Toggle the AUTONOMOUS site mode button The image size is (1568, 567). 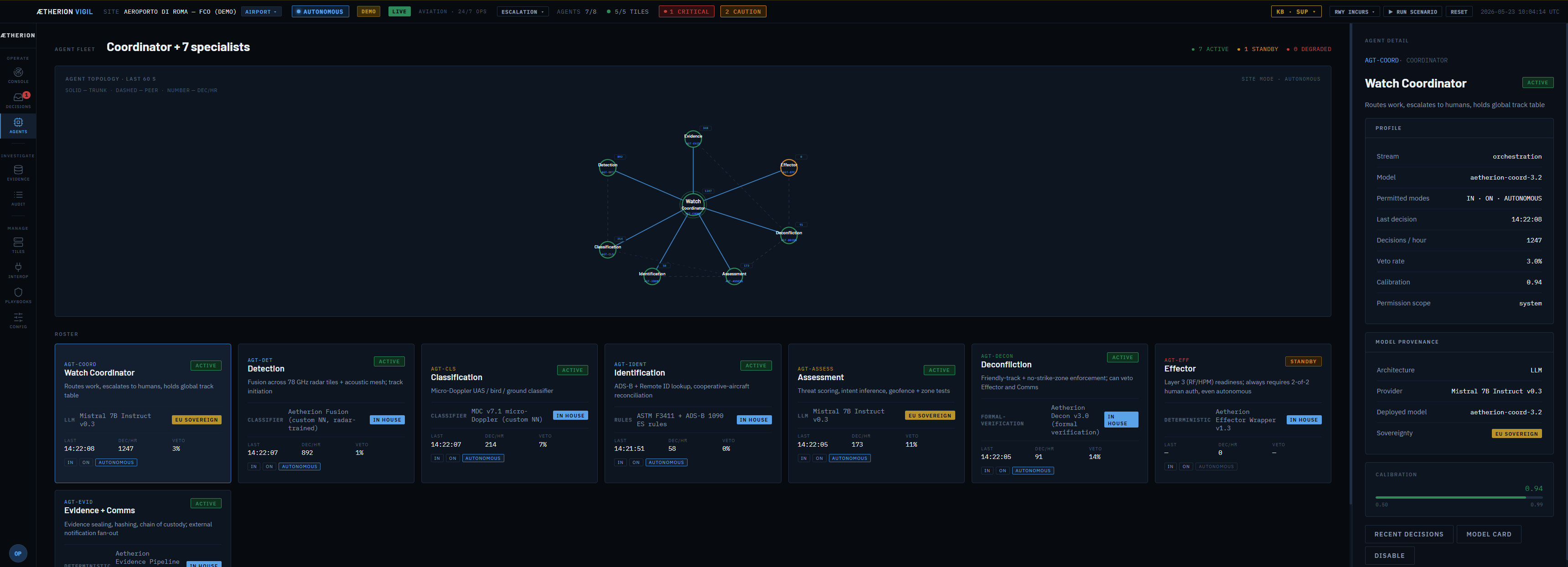tap(320, 11)
